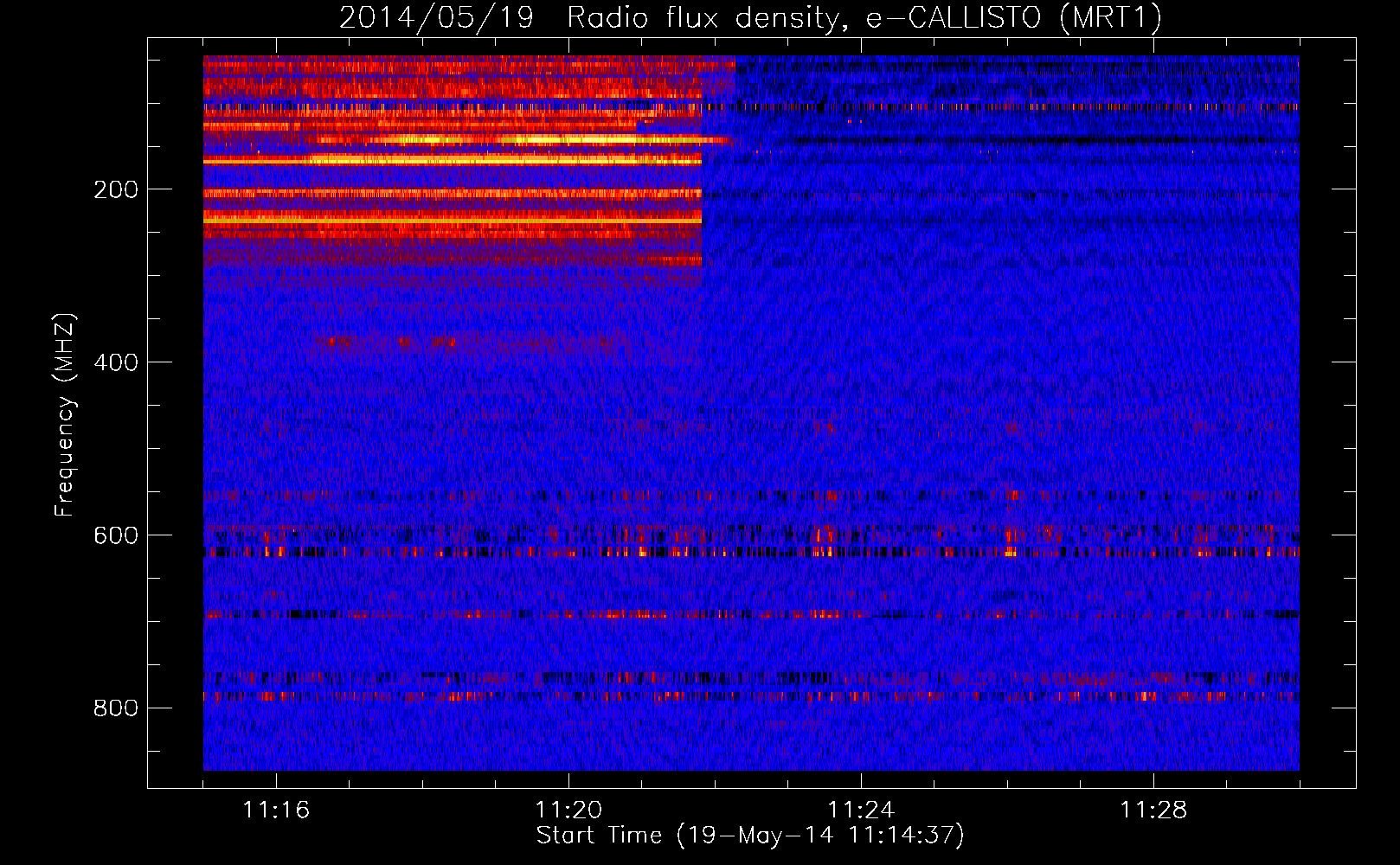Click the 11:16 time tick label
The image size is (1400, 865).
pos(276,810)
